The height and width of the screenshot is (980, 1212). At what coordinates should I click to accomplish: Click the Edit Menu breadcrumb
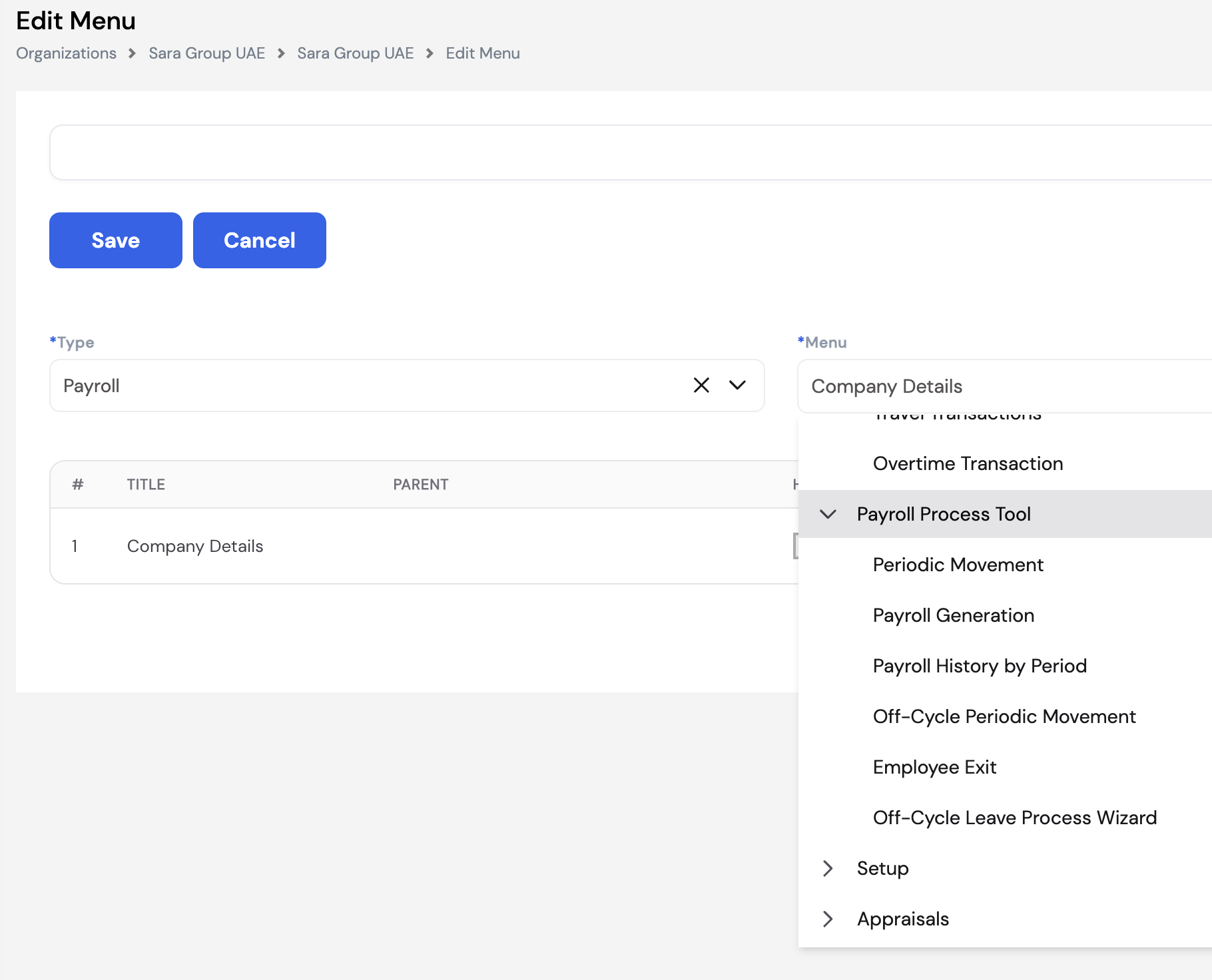(483, 53)
